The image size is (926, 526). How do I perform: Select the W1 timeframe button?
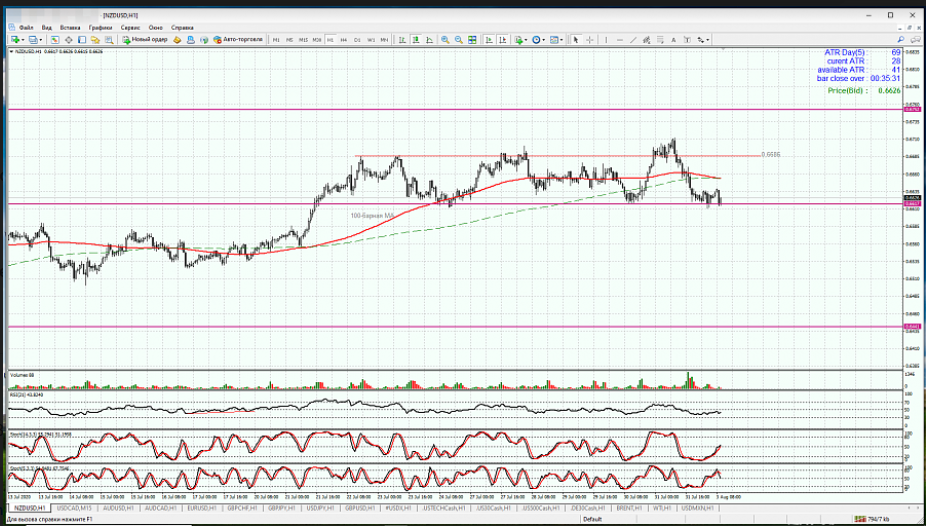pos(371,40)
